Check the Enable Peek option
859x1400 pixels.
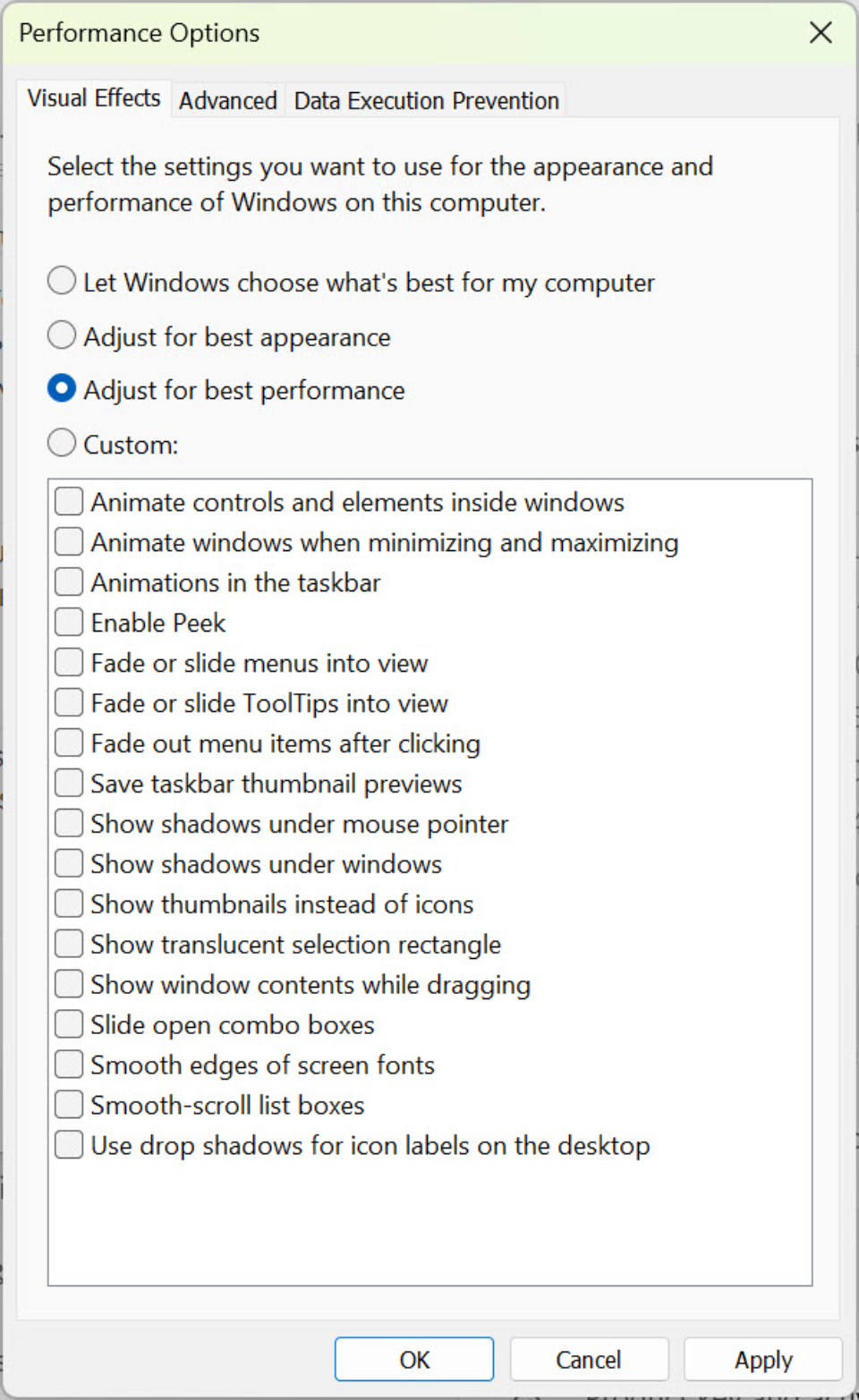click(68, 622)
